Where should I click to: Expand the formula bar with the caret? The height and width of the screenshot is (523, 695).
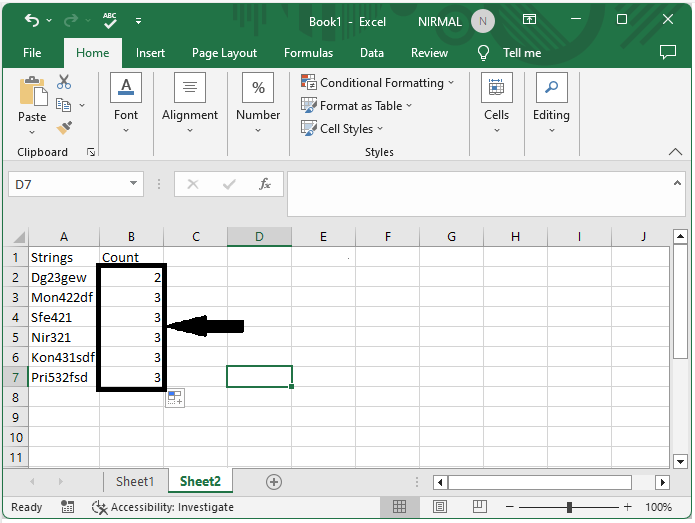click(677, 183)
